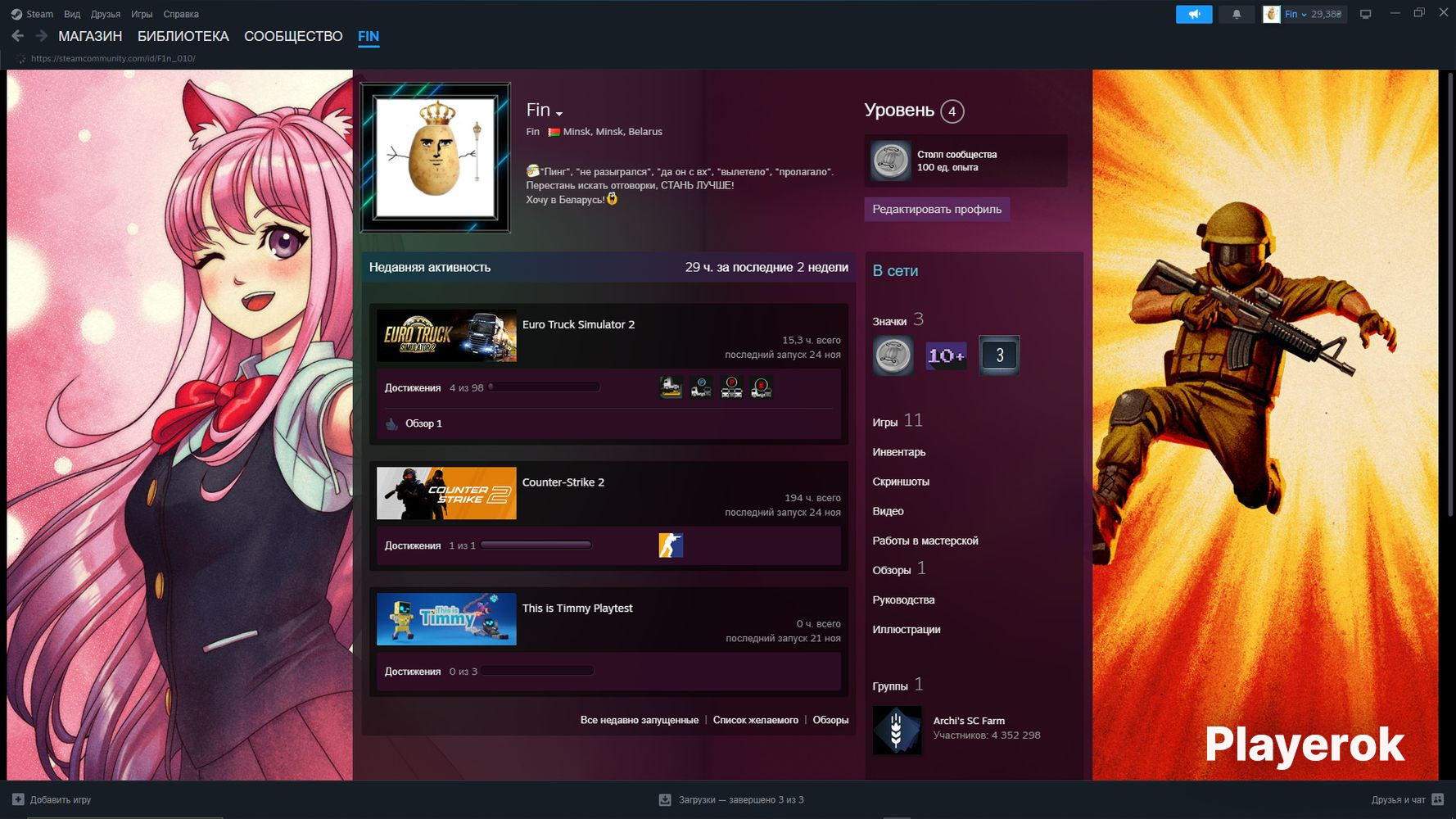Screen dimensions: 1456x819
Task: Open the Столп сообщества badge icon
Action: tap(890, 161)
